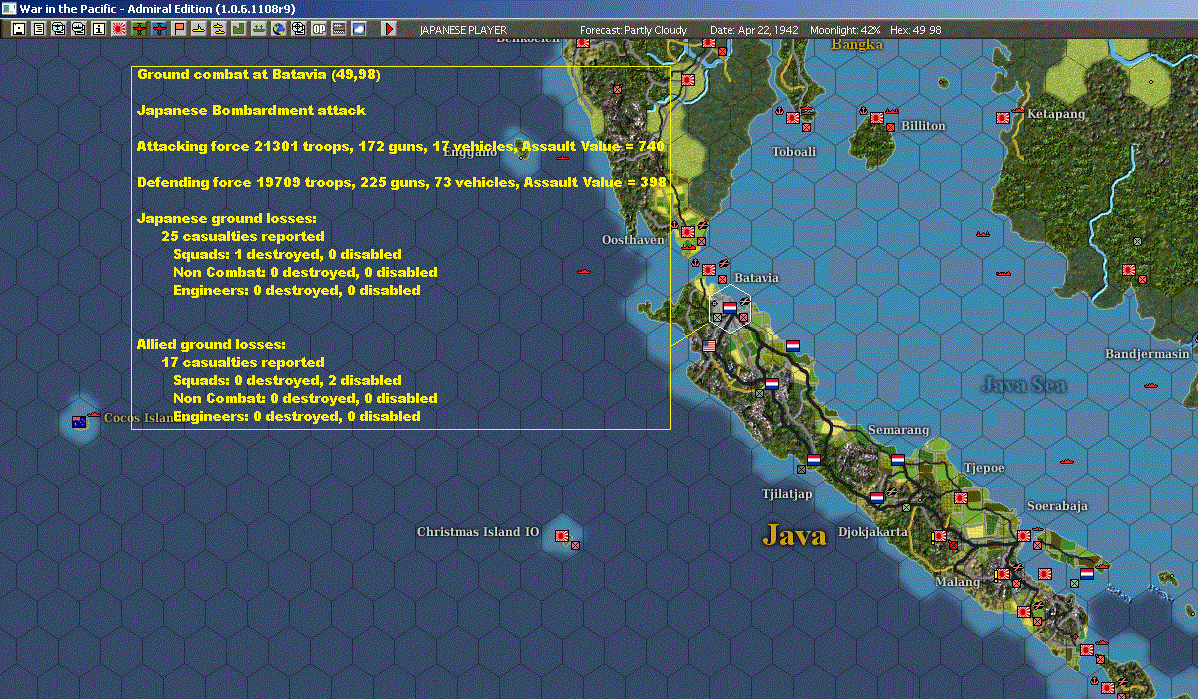Click the green ship silhouette icon

[x=258, y=29]
